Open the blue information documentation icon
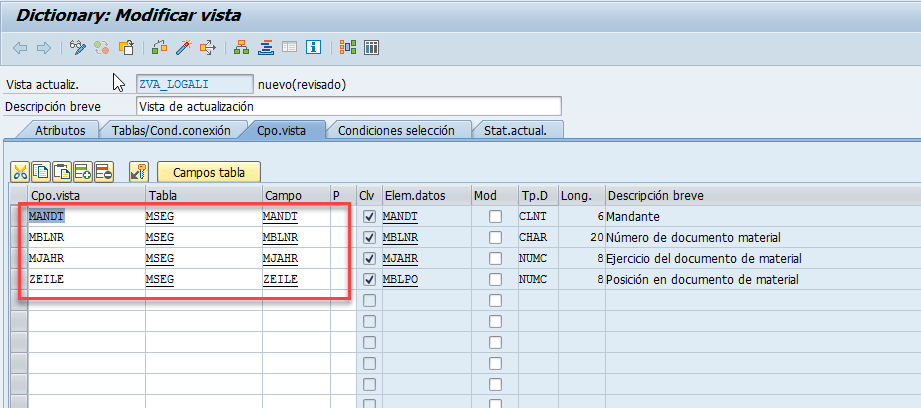Viewport: 921px width, 408px height. coord(313,48)
